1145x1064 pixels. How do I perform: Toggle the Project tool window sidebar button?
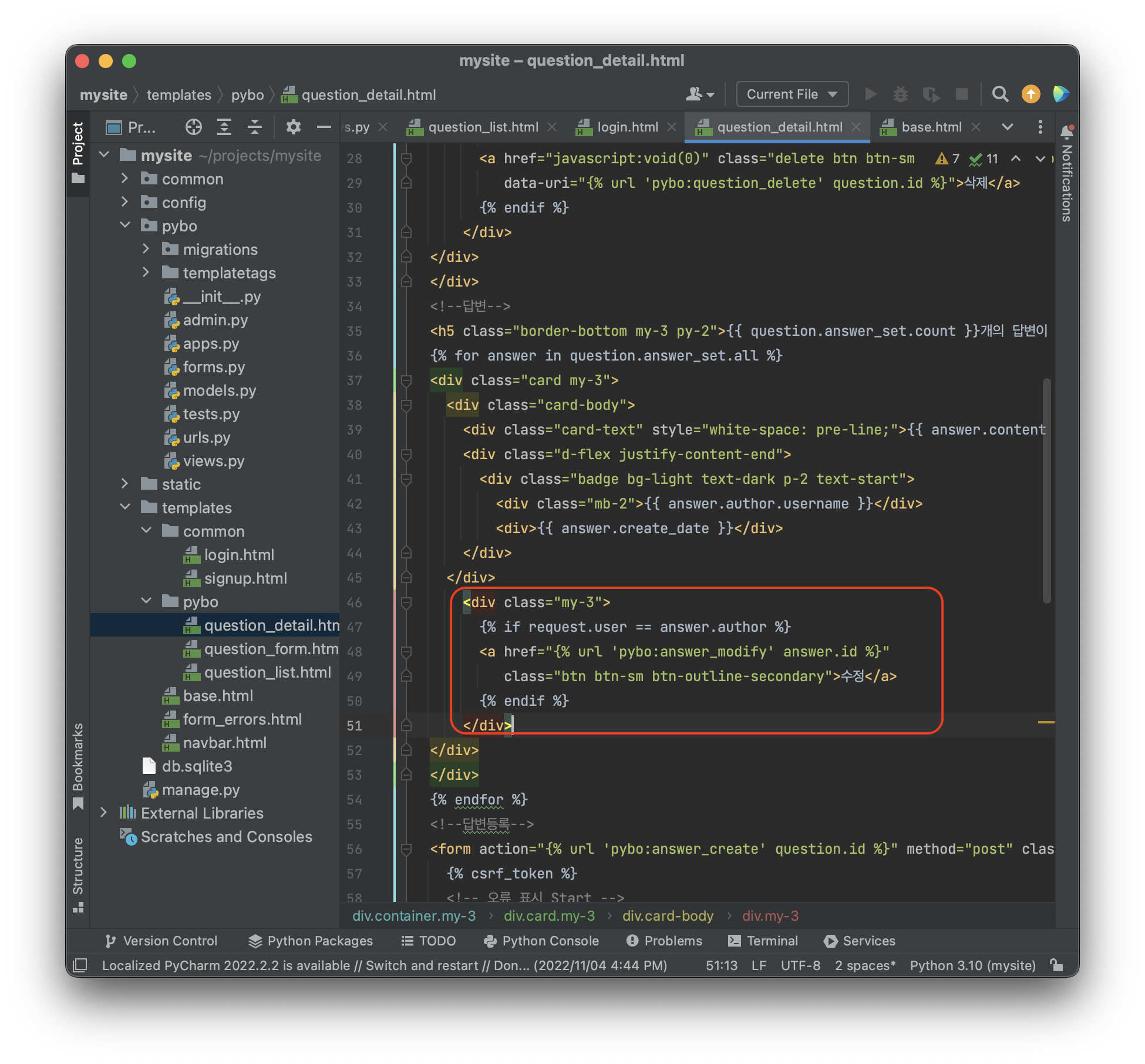78,151
